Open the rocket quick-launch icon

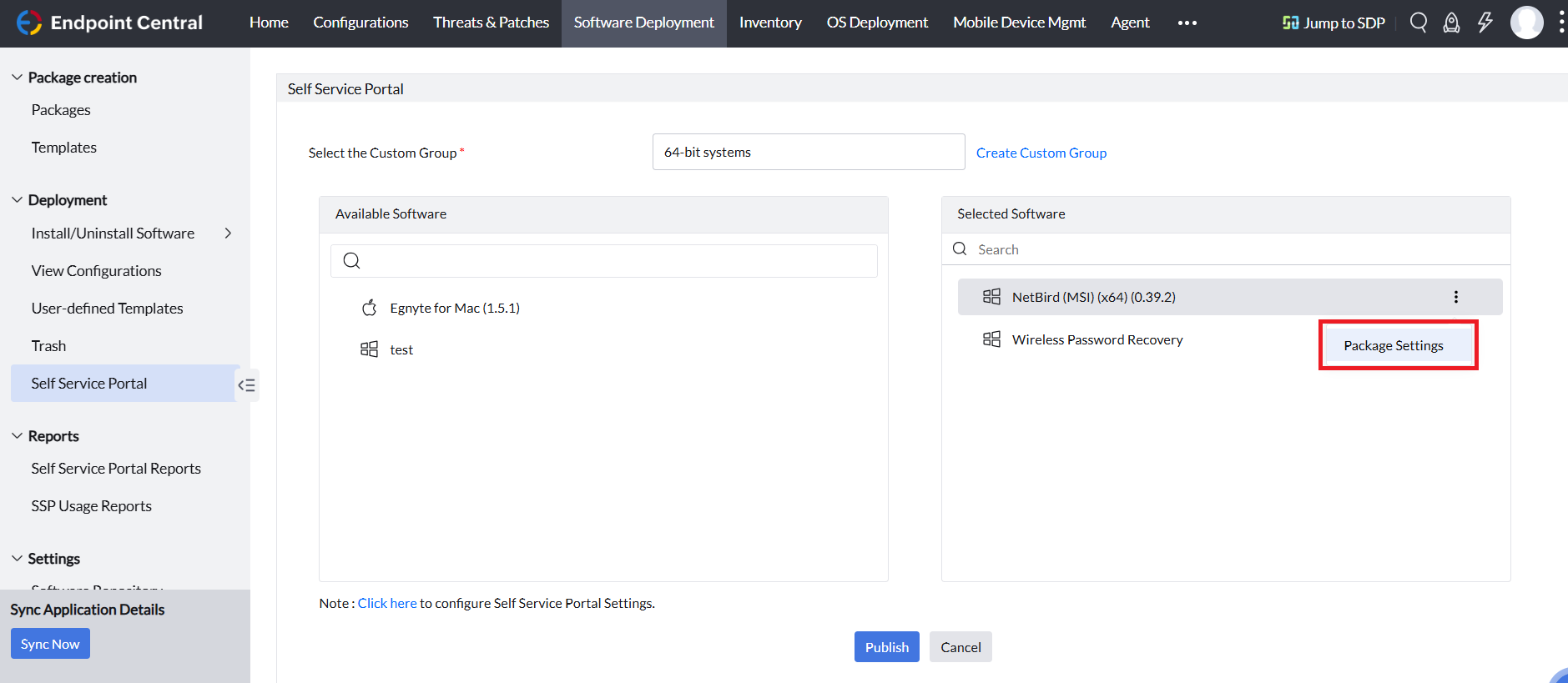point(1451,23)
